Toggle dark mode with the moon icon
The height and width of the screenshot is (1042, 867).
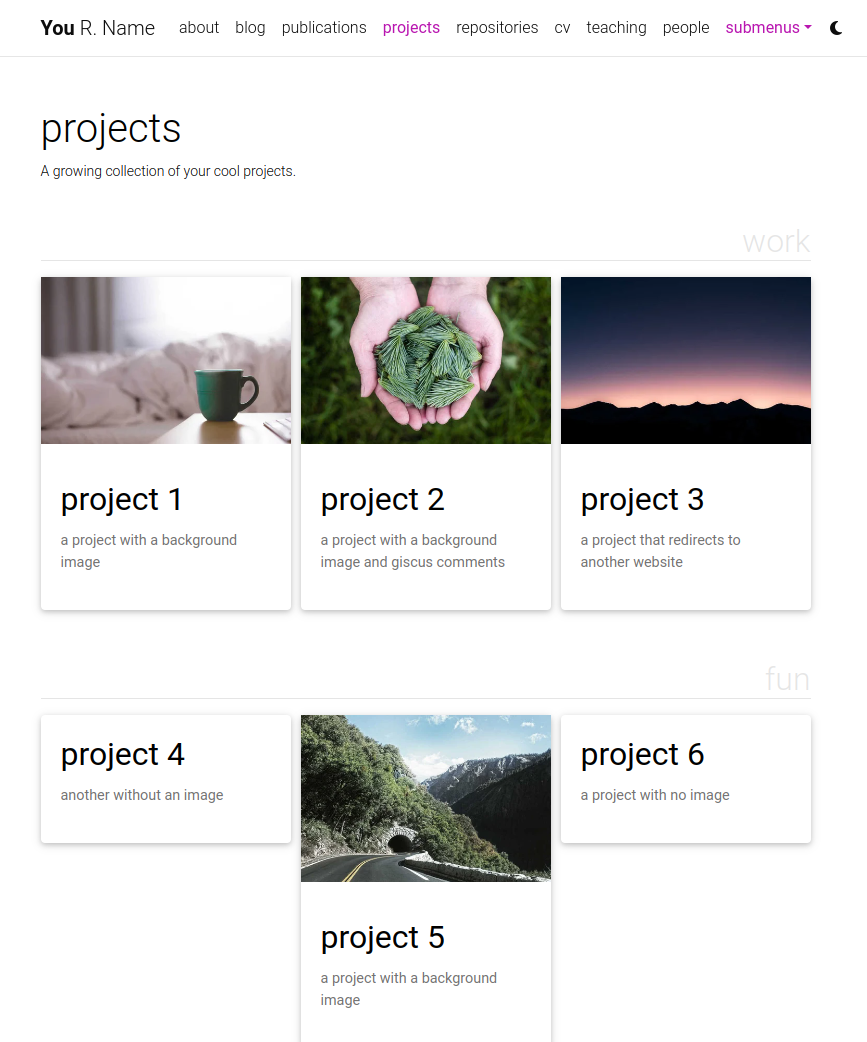(836, 28)
